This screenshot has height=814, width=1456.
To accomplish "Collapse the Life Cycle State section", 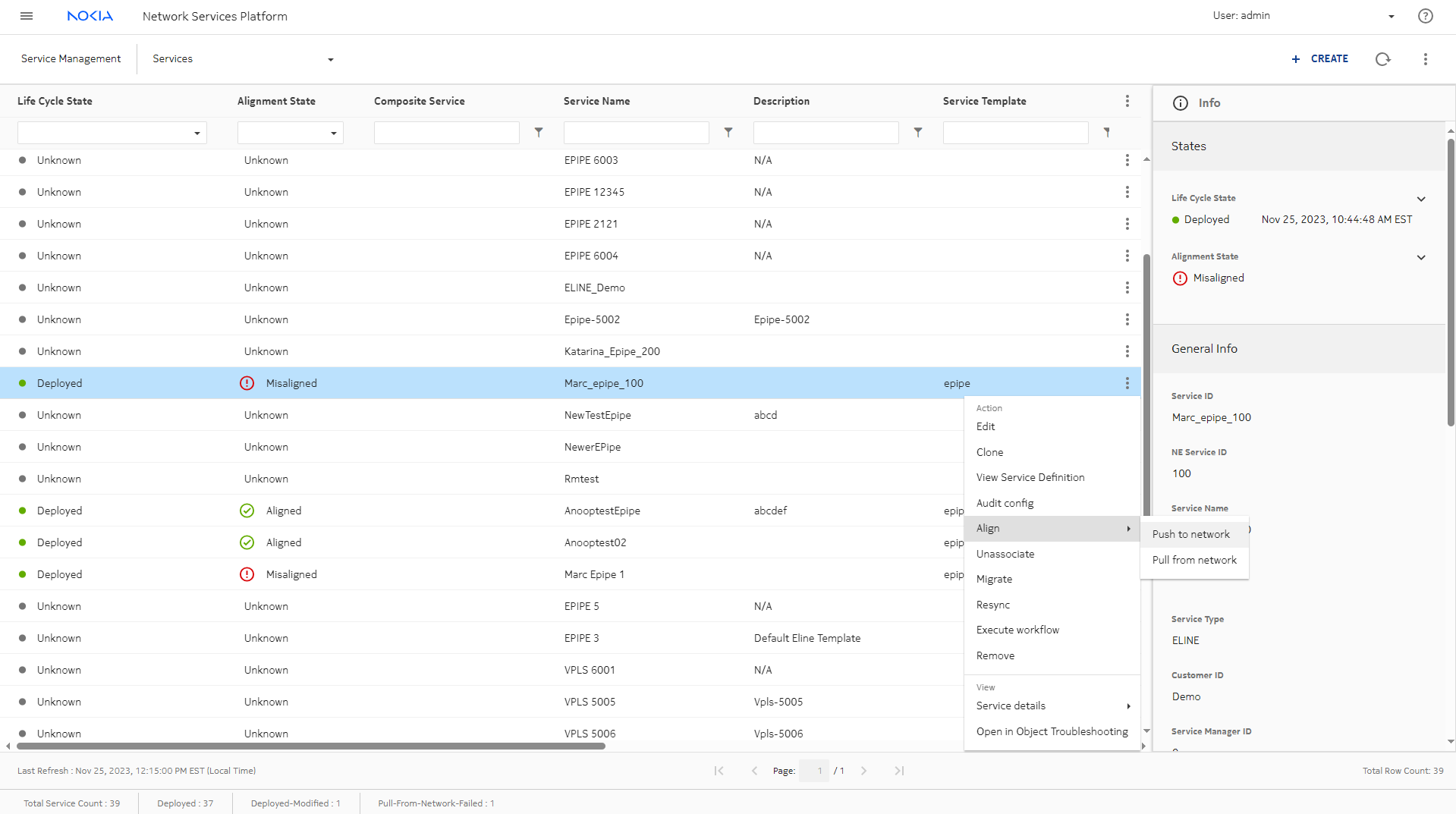I will [x=1421, y=199].
